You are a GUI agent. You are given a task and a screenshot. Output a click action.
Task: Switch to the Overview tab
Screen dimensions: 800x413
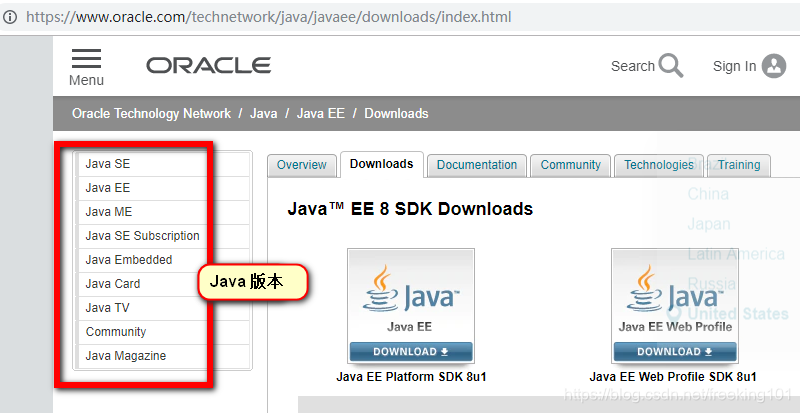[302, 165]
